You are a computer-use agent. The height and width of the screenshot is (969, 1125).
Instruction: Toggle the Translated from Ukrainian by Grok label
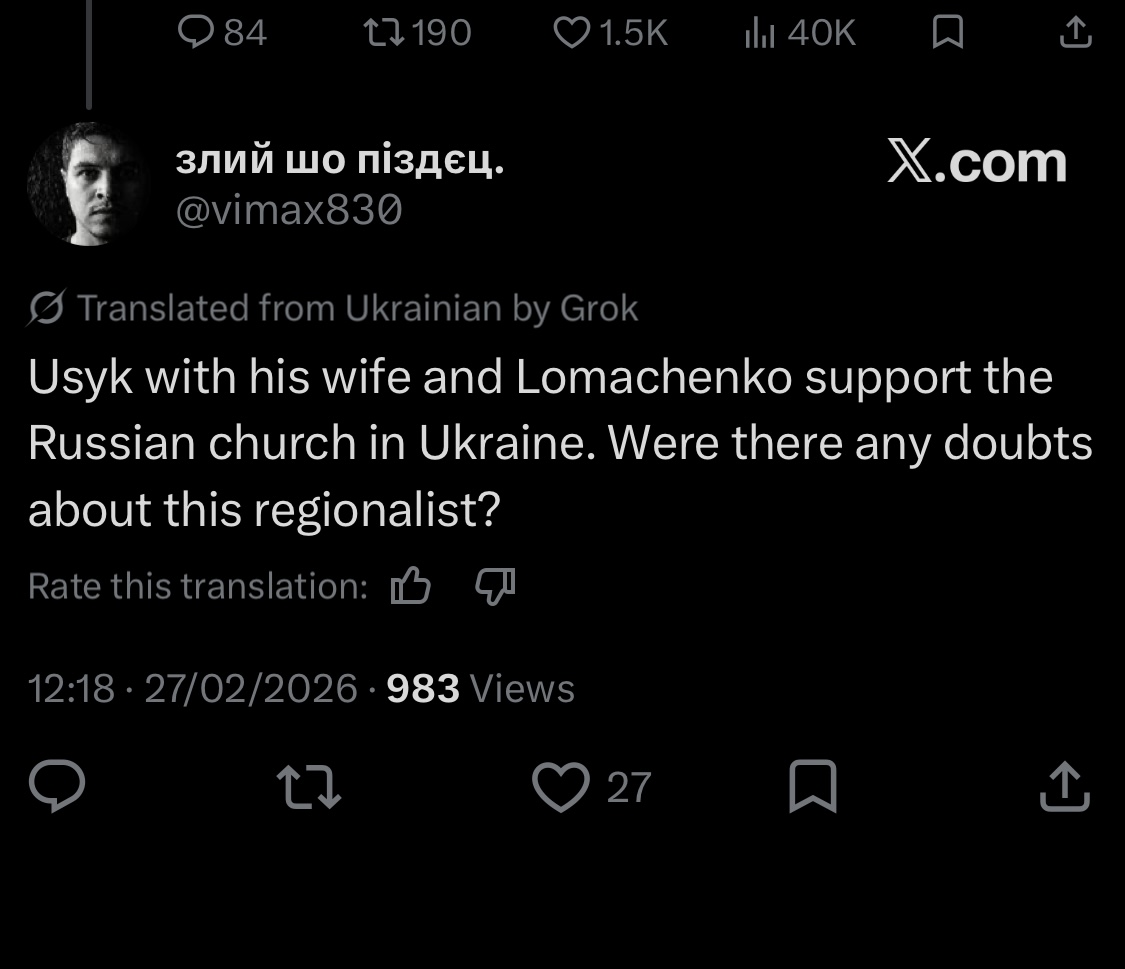(x=333, y=308)
